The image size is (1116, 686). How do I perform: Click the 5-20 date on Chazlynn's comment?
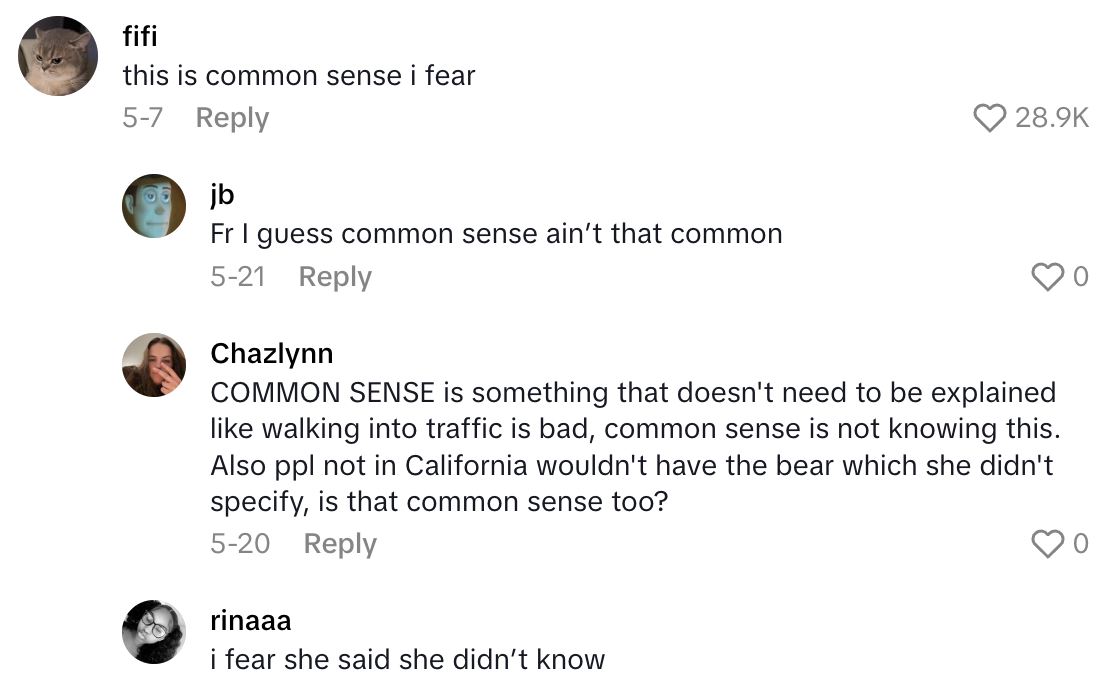(x=240, y=544)
